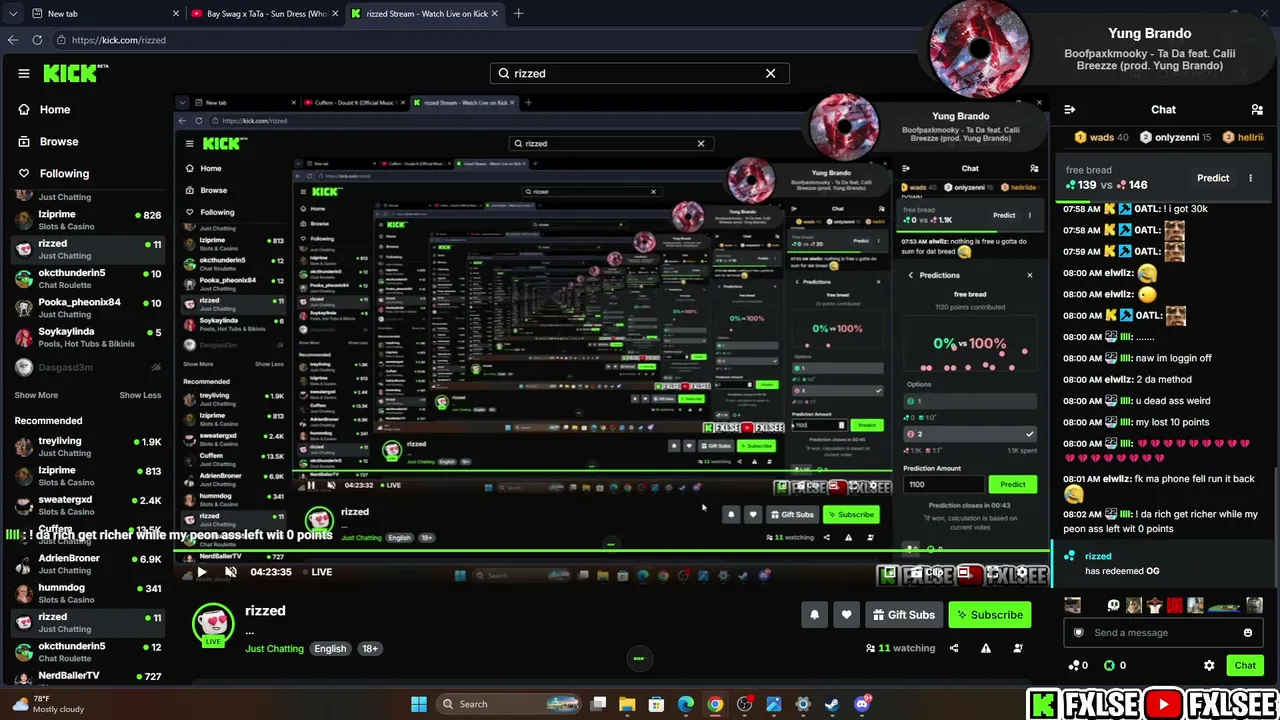This screenshot has height=720, width=1280.
Task: Click the green Kicks balance icon
Action: click(1109, 665)
